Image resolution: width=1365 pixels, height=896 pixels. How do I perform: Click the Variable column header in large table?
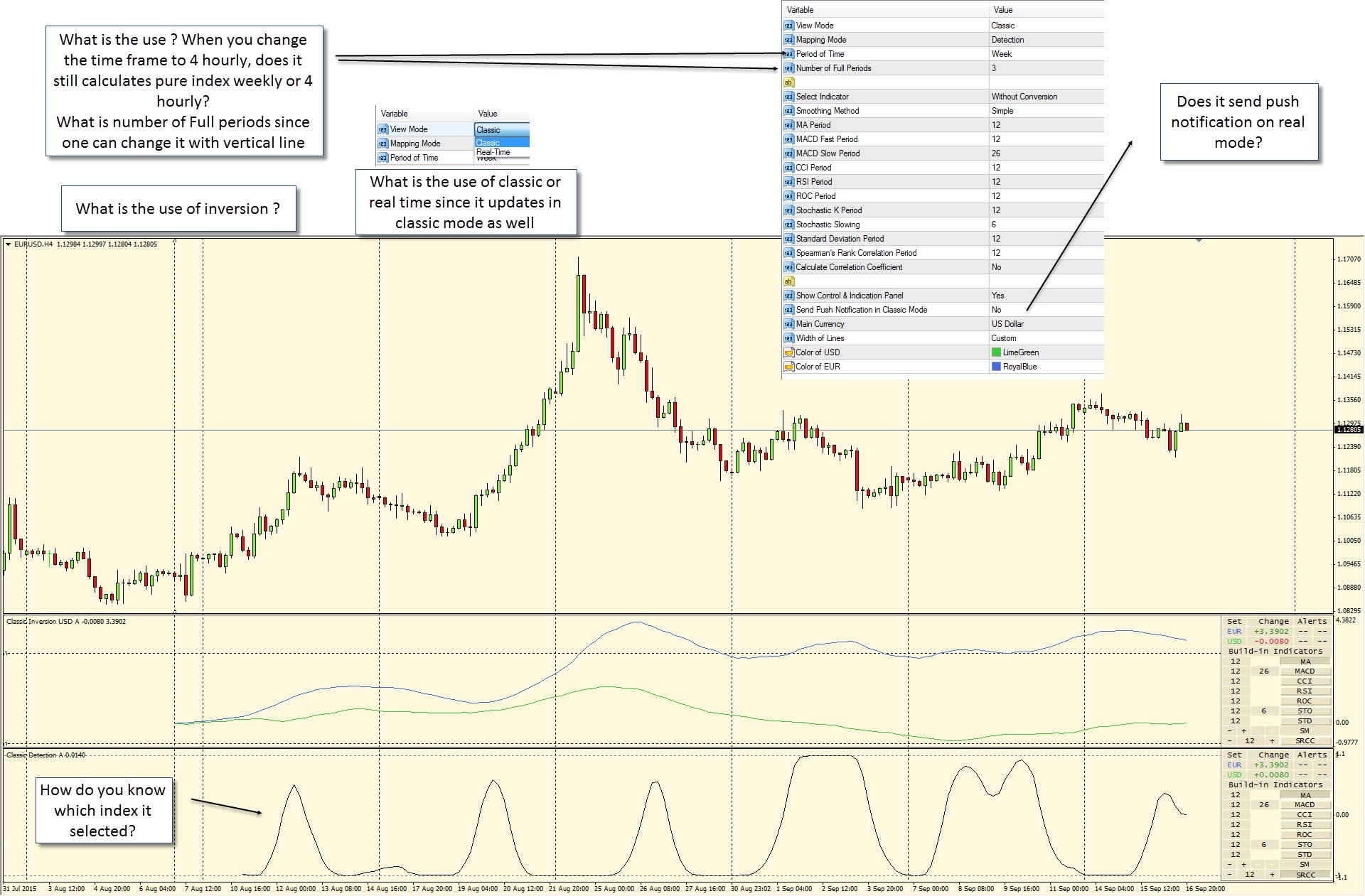[800, 10]
